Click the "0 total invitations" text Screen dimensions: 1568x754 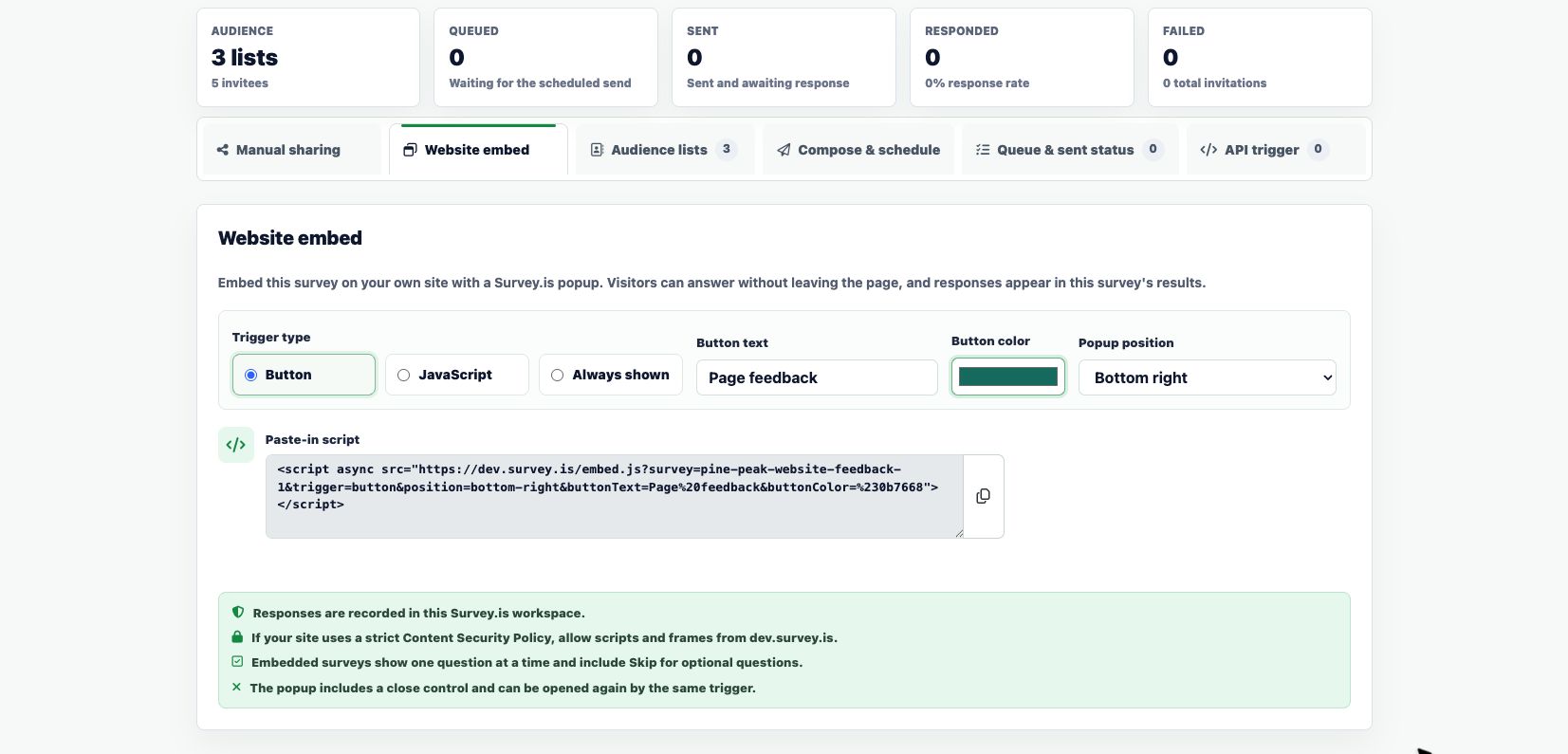[1214, 83]
